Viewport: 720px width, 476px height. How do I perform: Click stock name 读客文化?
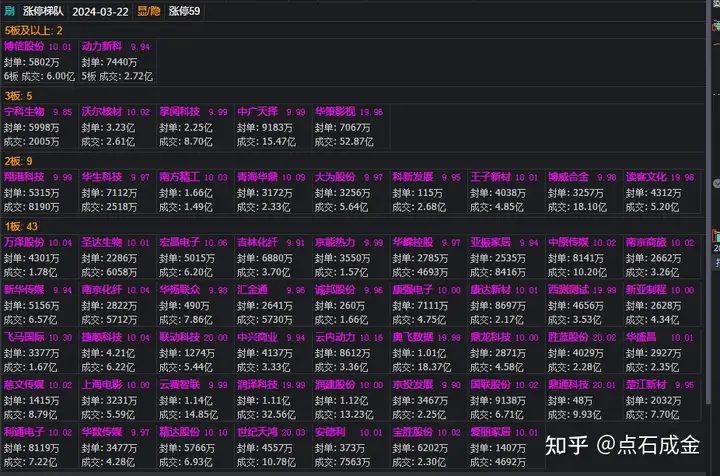coord(646,177)
